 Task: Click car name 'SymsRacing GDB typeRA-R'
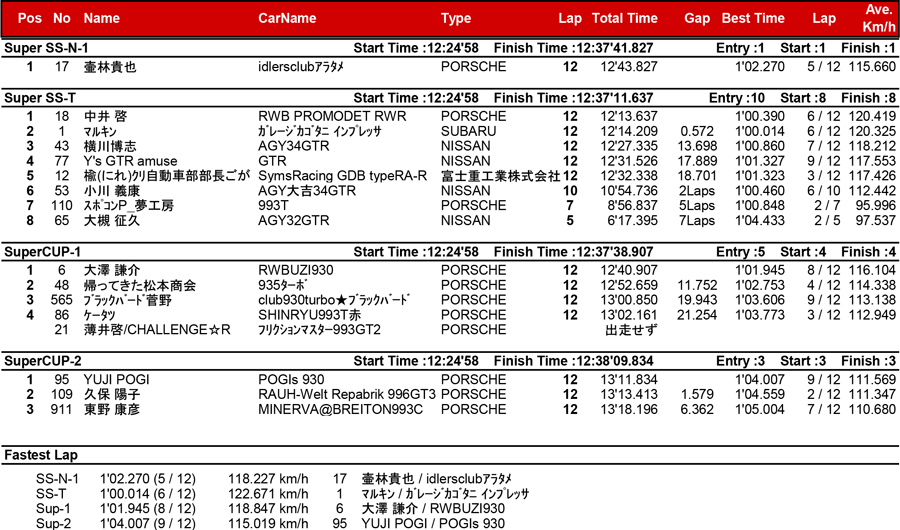(343, 176)
